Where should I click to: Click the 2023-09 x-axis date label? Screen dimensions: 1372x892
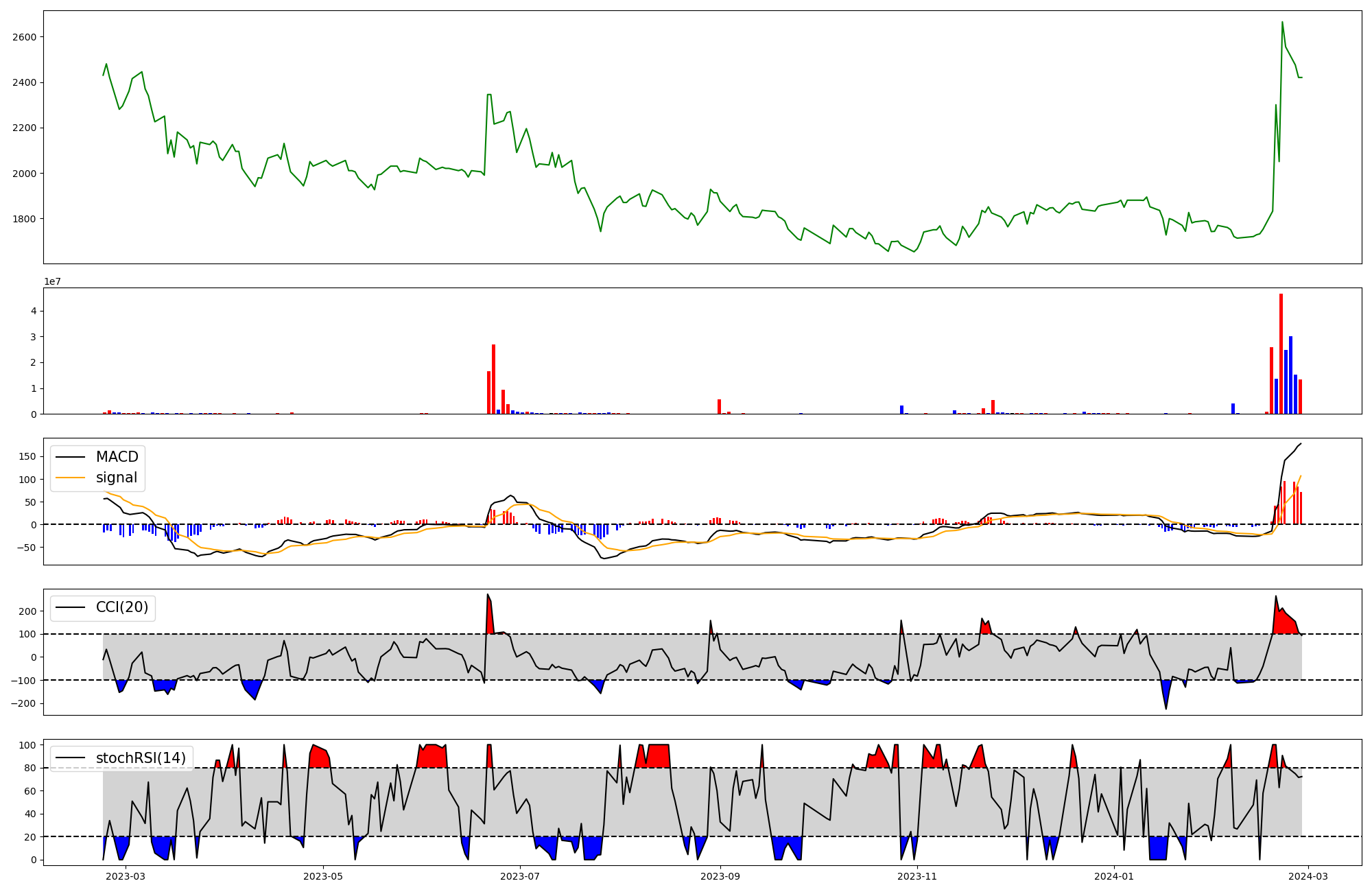pyautogui.click(x=720, y=876)
